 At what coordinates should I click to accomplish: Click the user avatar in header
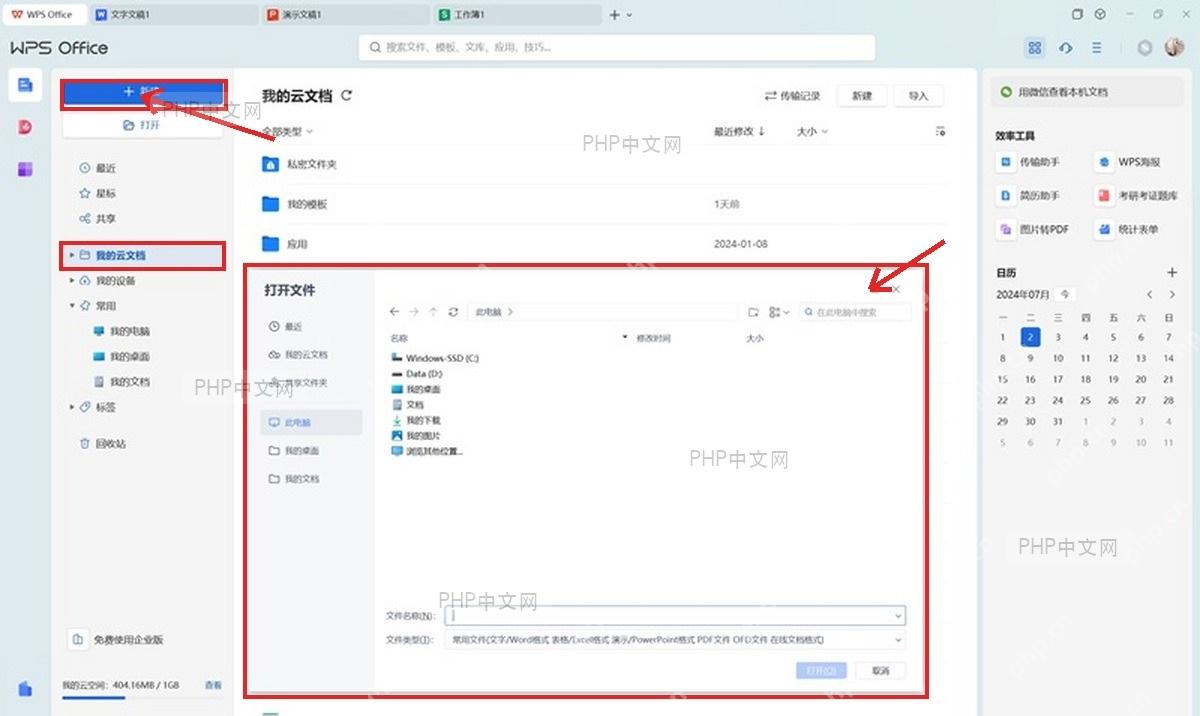1174,48
